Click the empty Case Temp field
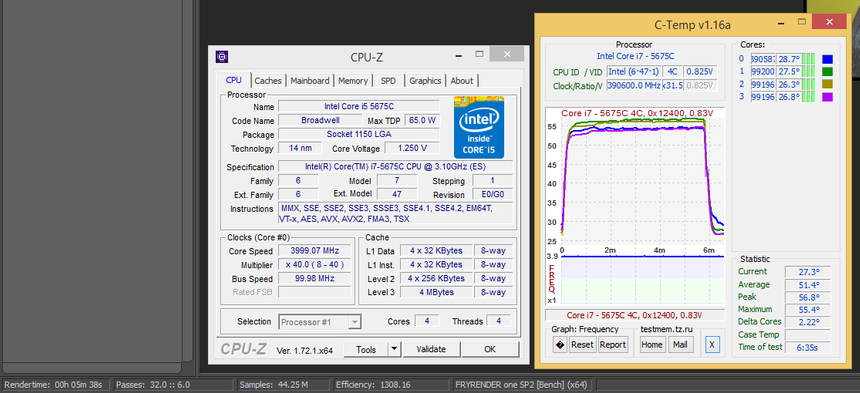This screenshot has height=393, width=860. (807, 335)
